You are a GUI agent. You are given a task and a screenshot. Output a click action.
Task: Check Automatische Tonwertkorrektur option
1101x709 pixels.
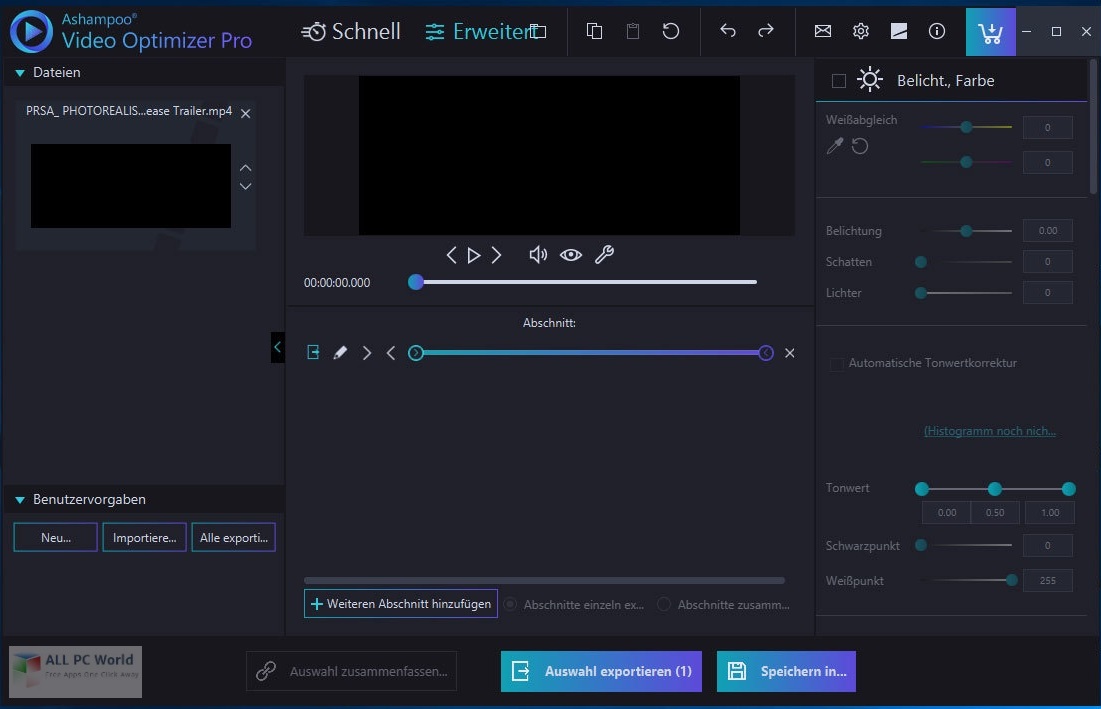pos(836,364)
